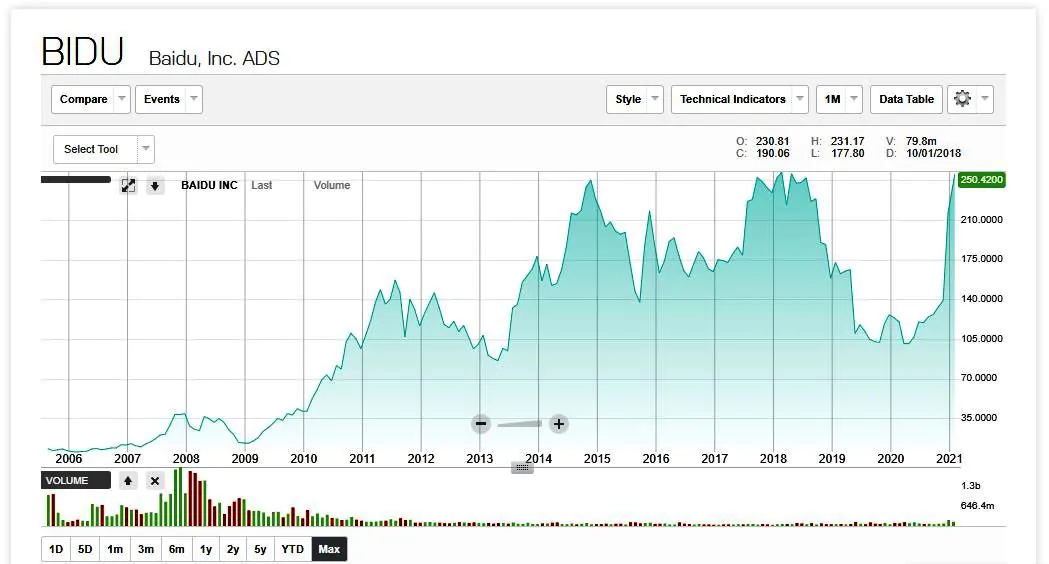1049x564 pixels.
Task: Open the 1M interval dropdown arrow
Action: (x=854, y=99)
